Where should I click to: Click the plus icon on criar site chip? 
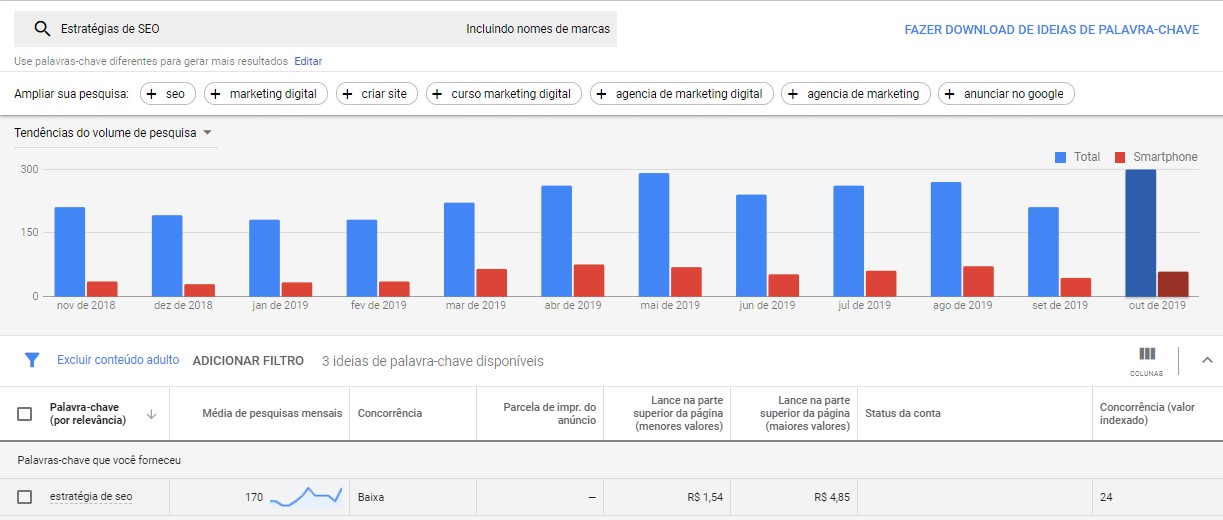[x=347, y=94]
